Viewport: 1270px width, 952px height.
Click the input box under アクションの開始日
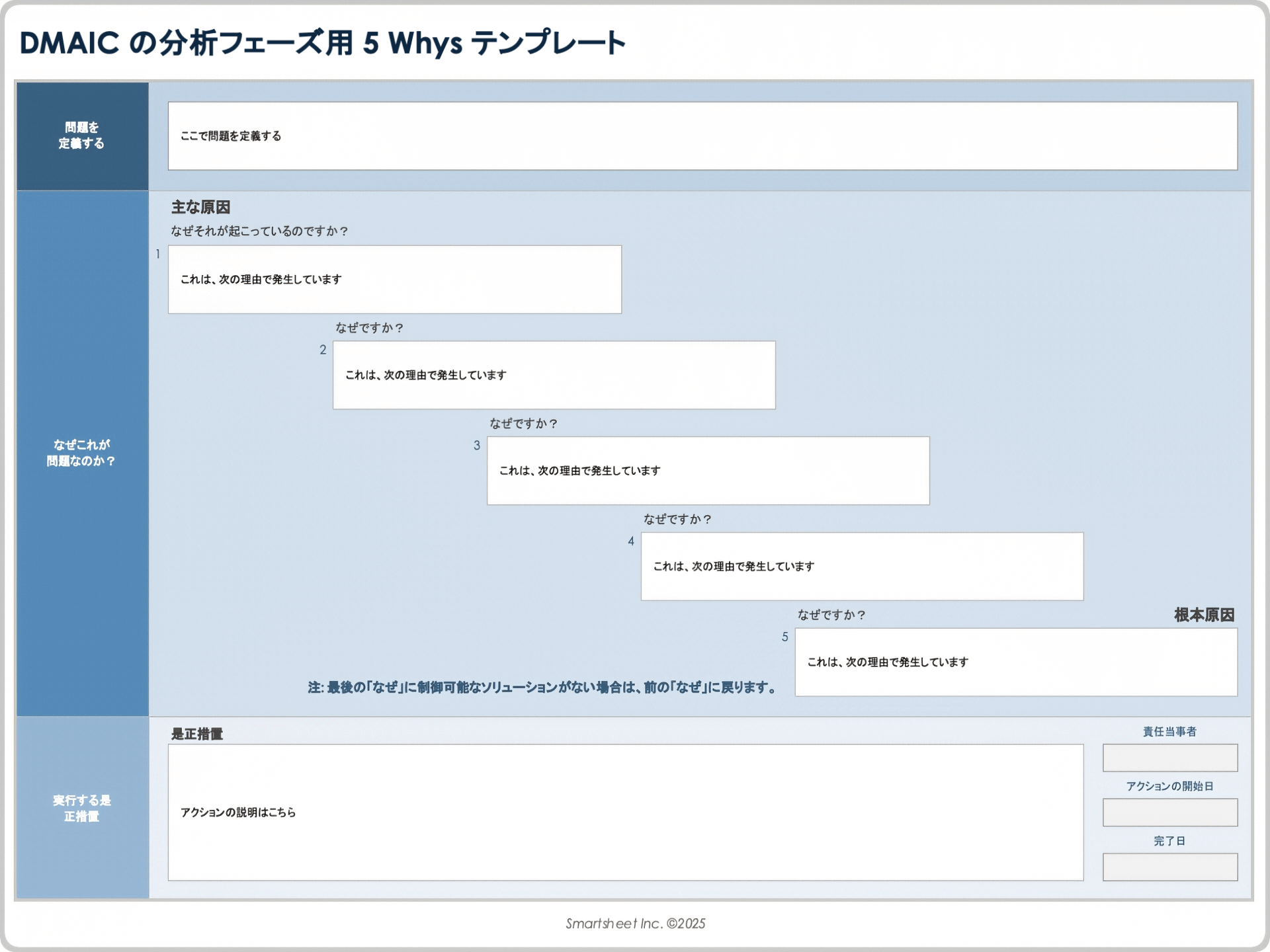(1170, 813)
